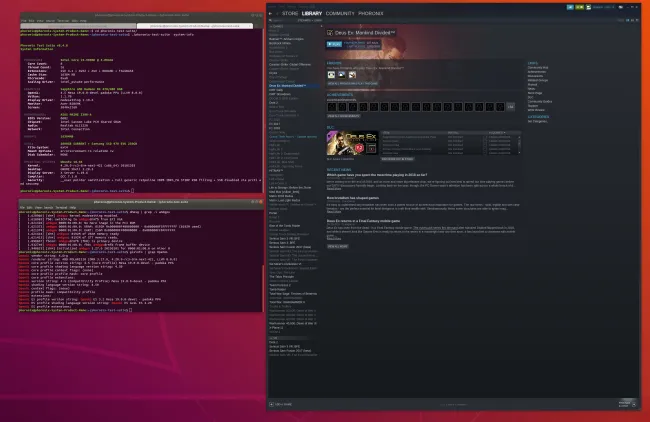
Task: Sort DLC list by Acquired column
Action: [x=497, y=133]
